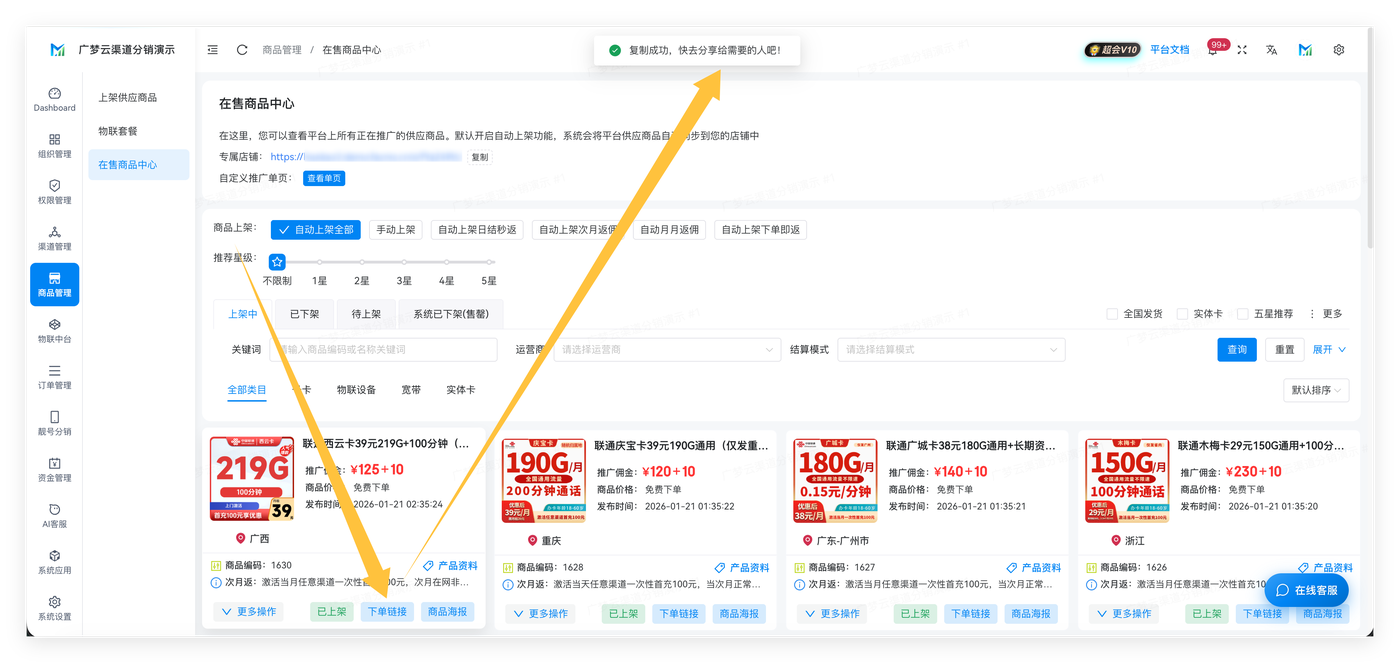This screenshot has height=663, width=1400.
Task: Click the star slider handle at 不限制
Action: click(x=277, y=262)
